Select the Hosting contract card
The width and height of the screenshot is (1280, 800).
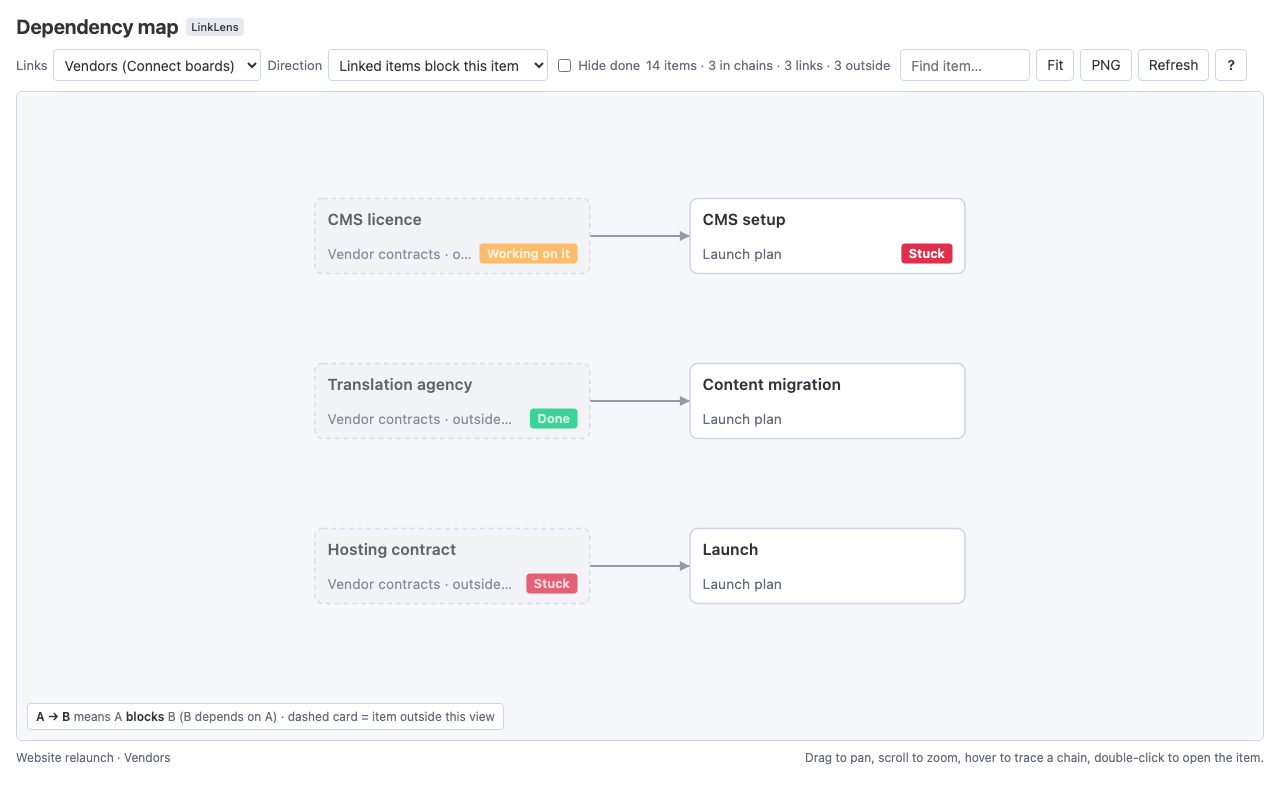tap(452, 566)
